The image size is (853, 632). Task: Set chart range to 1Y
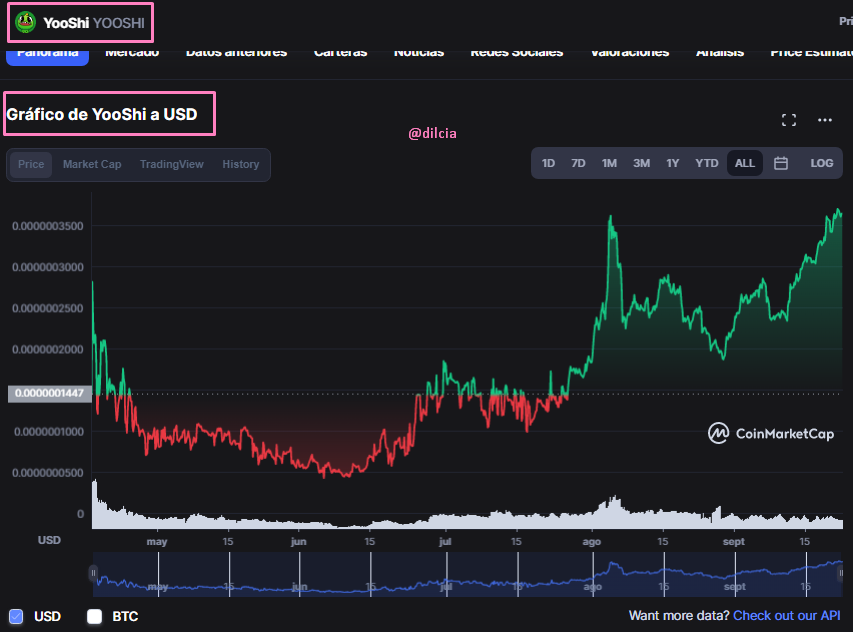click(673, 163)
